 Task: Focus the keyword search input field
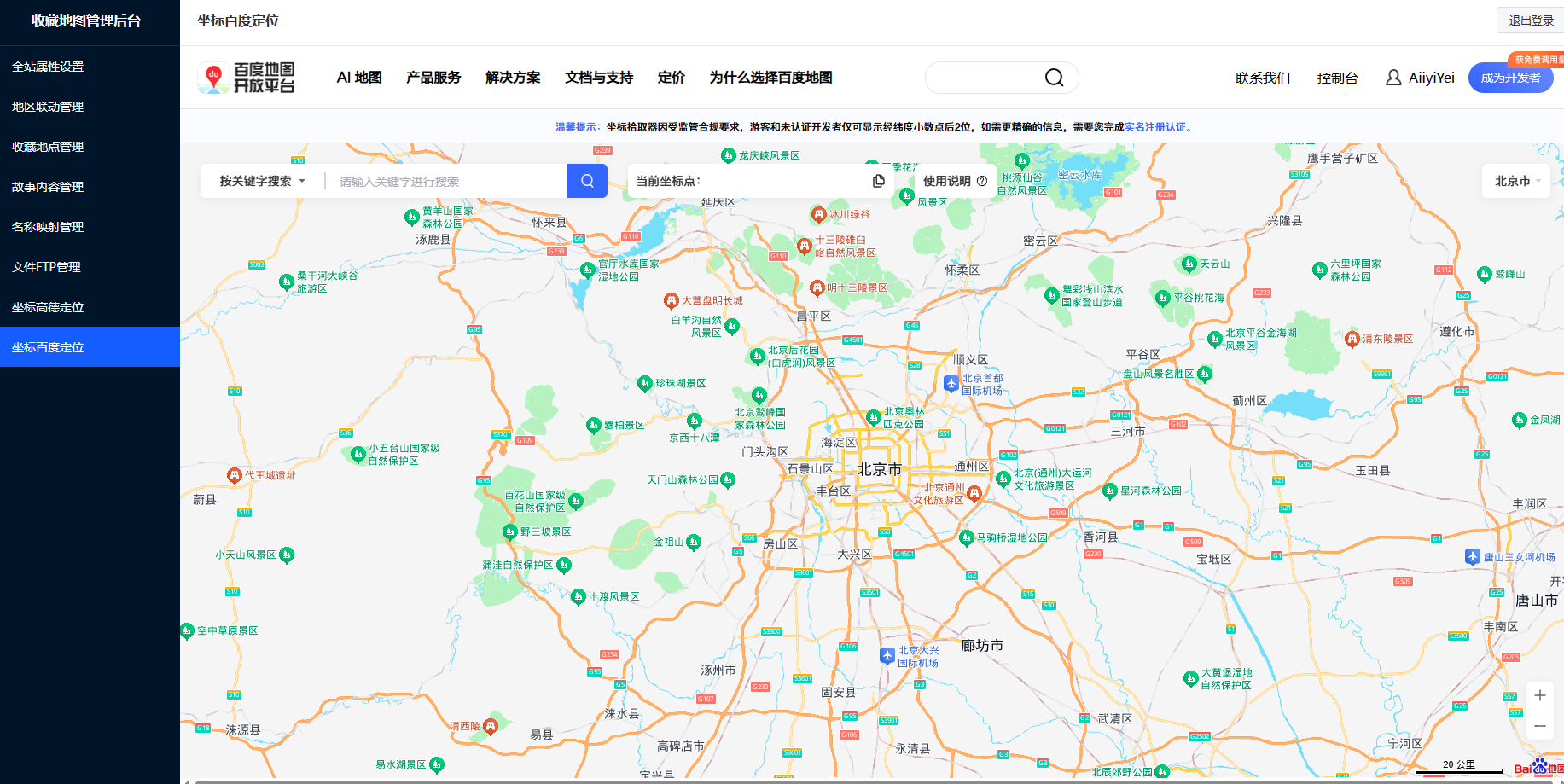pos(447,181)
